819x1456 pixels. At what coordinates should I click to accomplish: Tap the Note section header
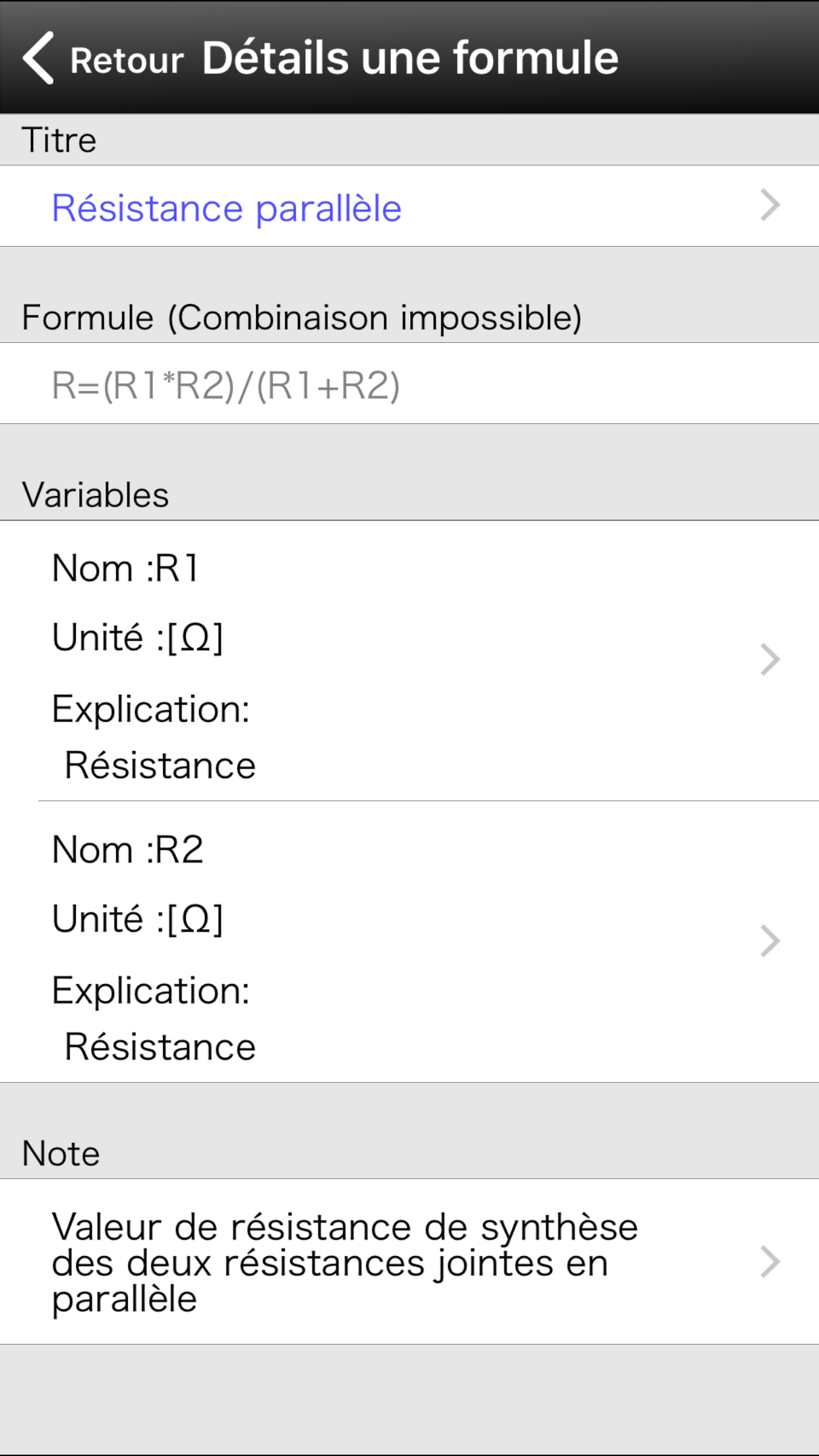coord(61,1154)
